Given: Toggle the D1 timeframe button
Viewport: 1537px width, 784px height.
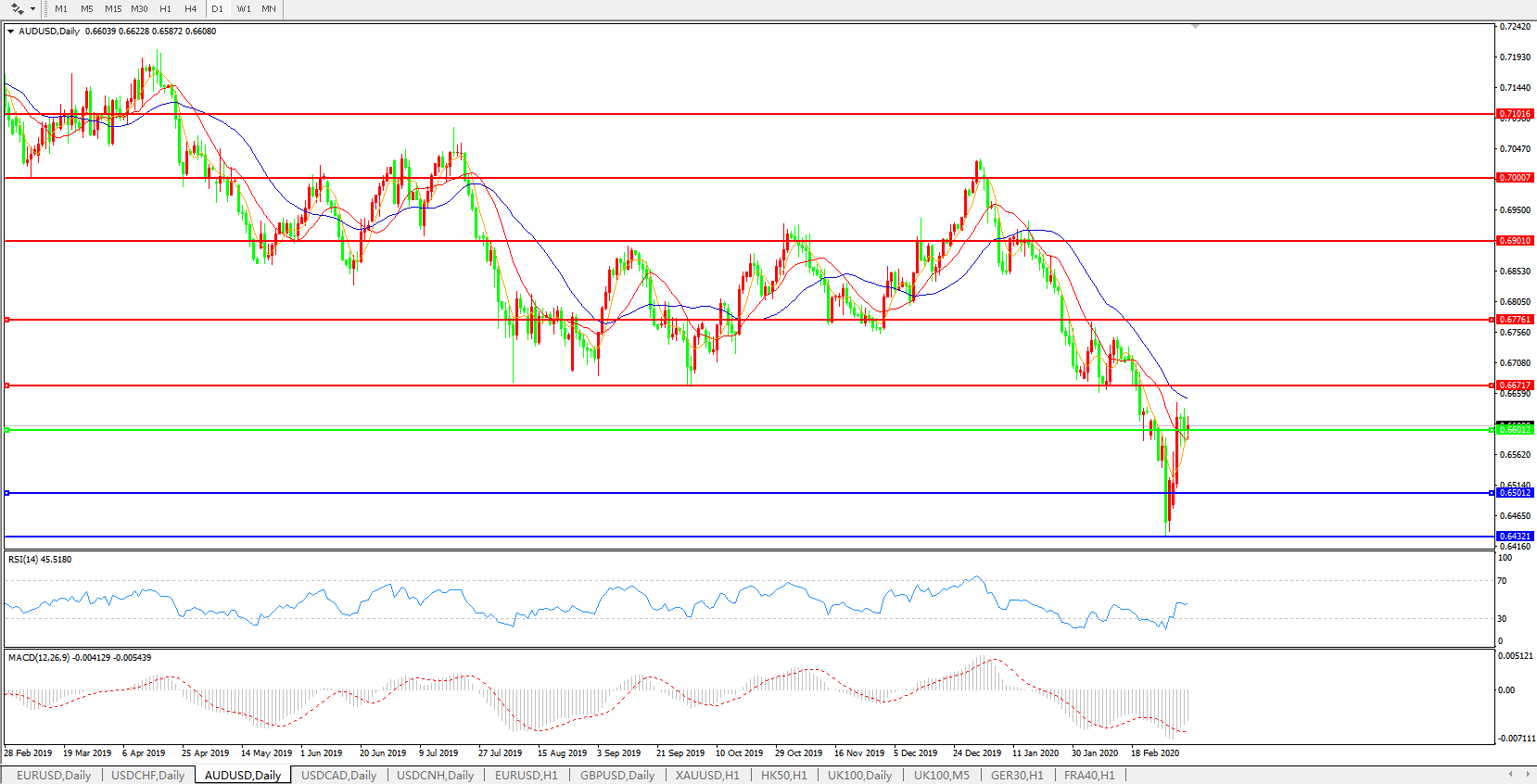Looking at the screenshot, I should click(217, 9).
